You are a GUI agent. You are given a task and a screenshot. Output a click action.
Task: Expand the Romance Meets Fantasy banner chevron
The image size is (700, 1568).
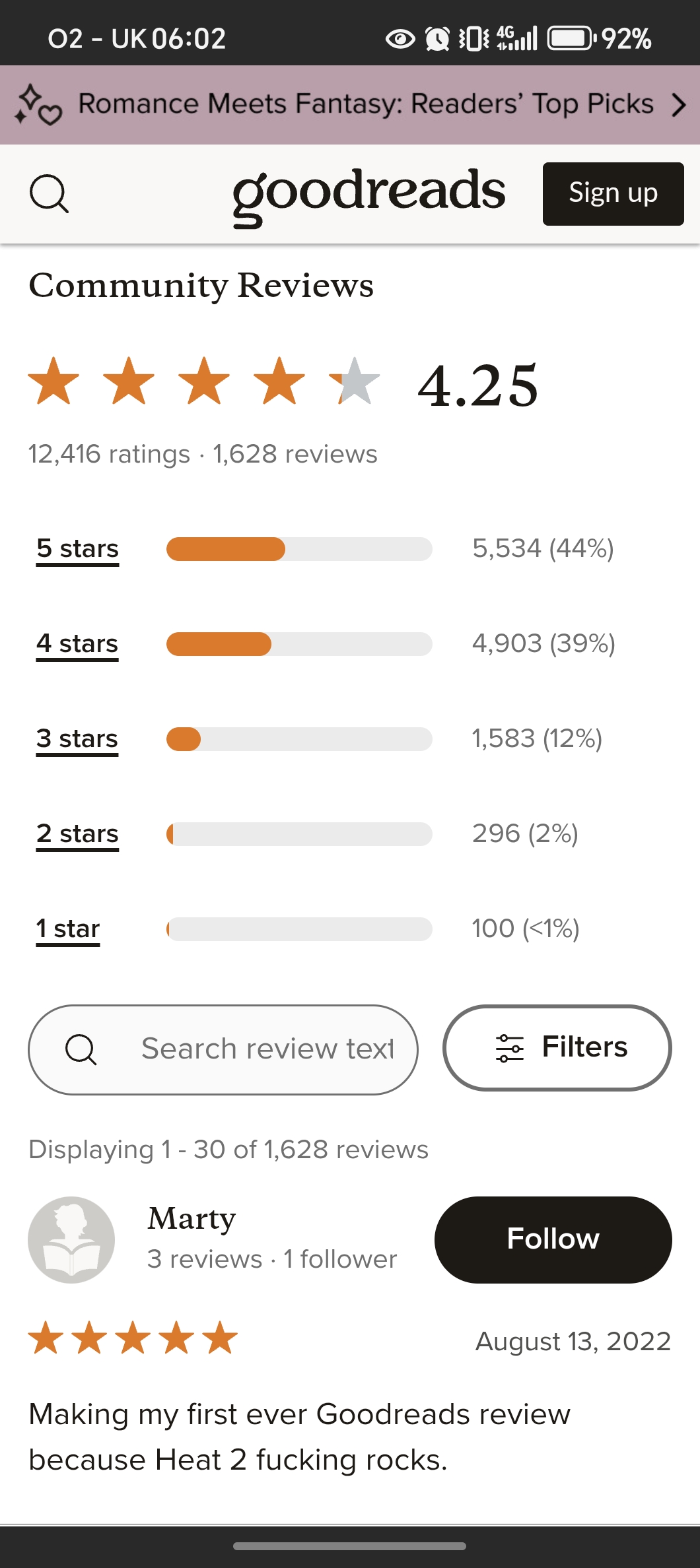679,105
